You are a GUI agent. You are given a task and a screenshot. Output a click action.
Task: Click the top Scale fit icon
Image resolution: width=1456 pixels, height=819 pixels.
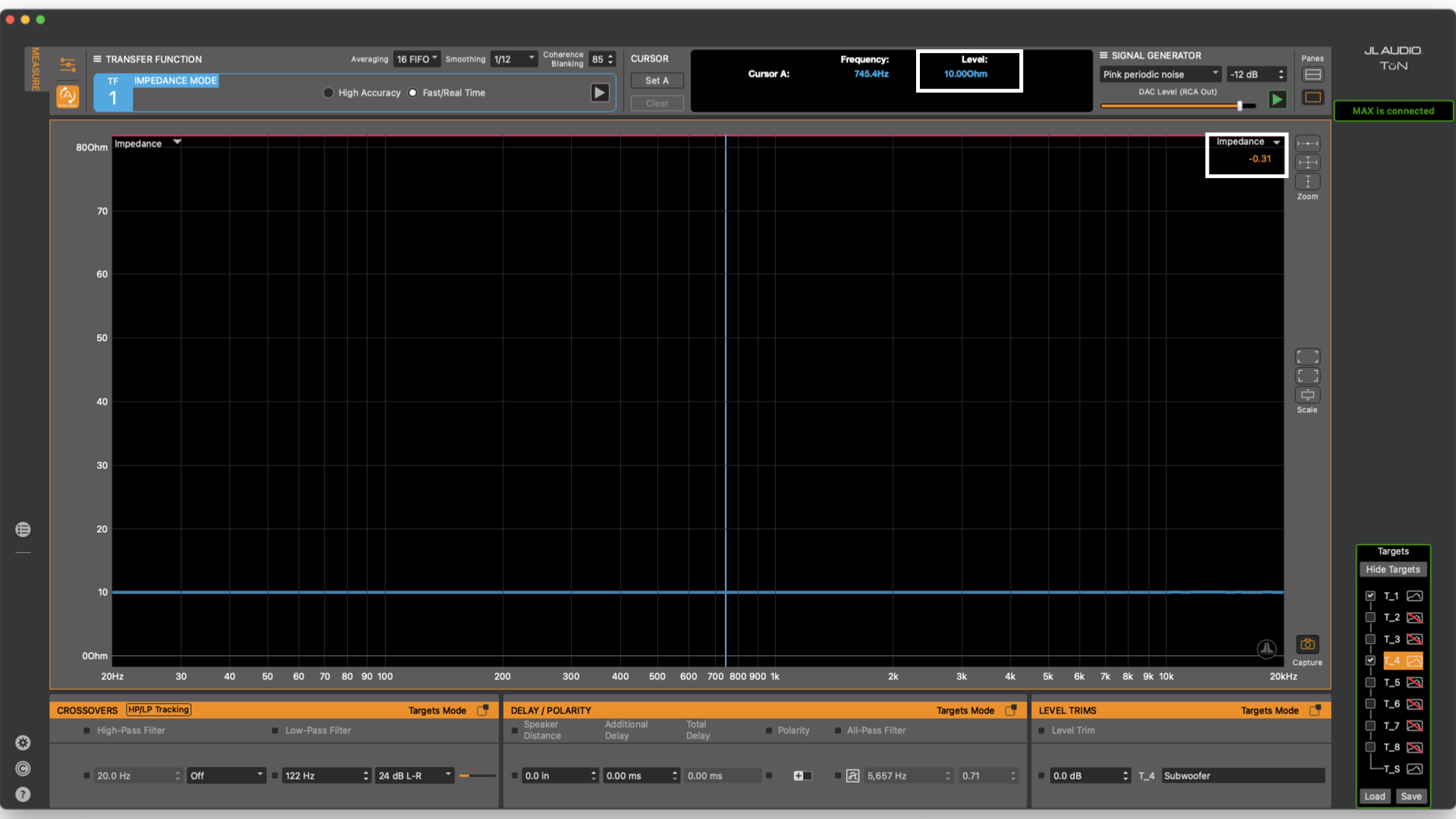tap(1307, 356)
